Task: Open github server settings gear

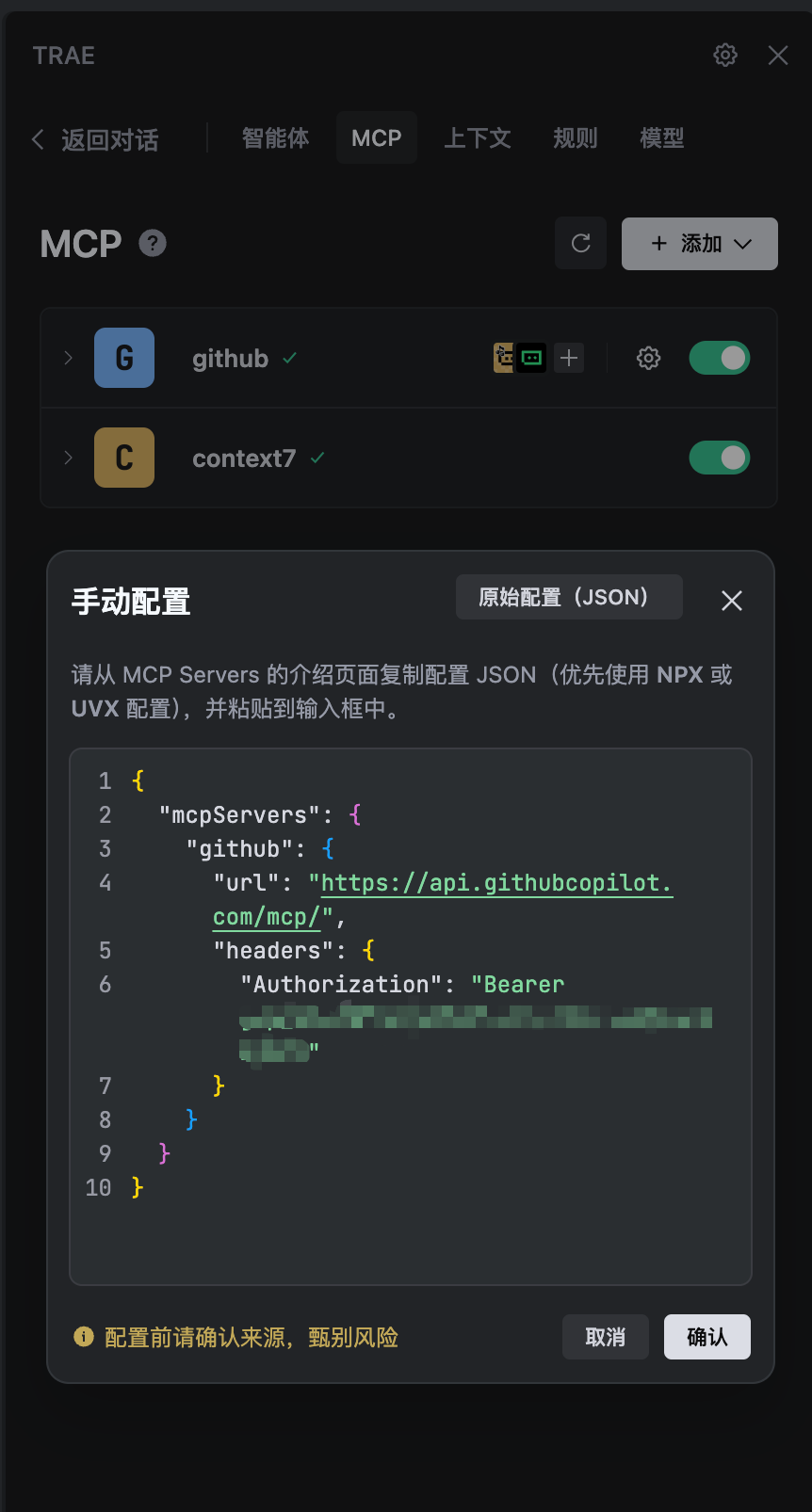Action: click(x=648, y=358)
